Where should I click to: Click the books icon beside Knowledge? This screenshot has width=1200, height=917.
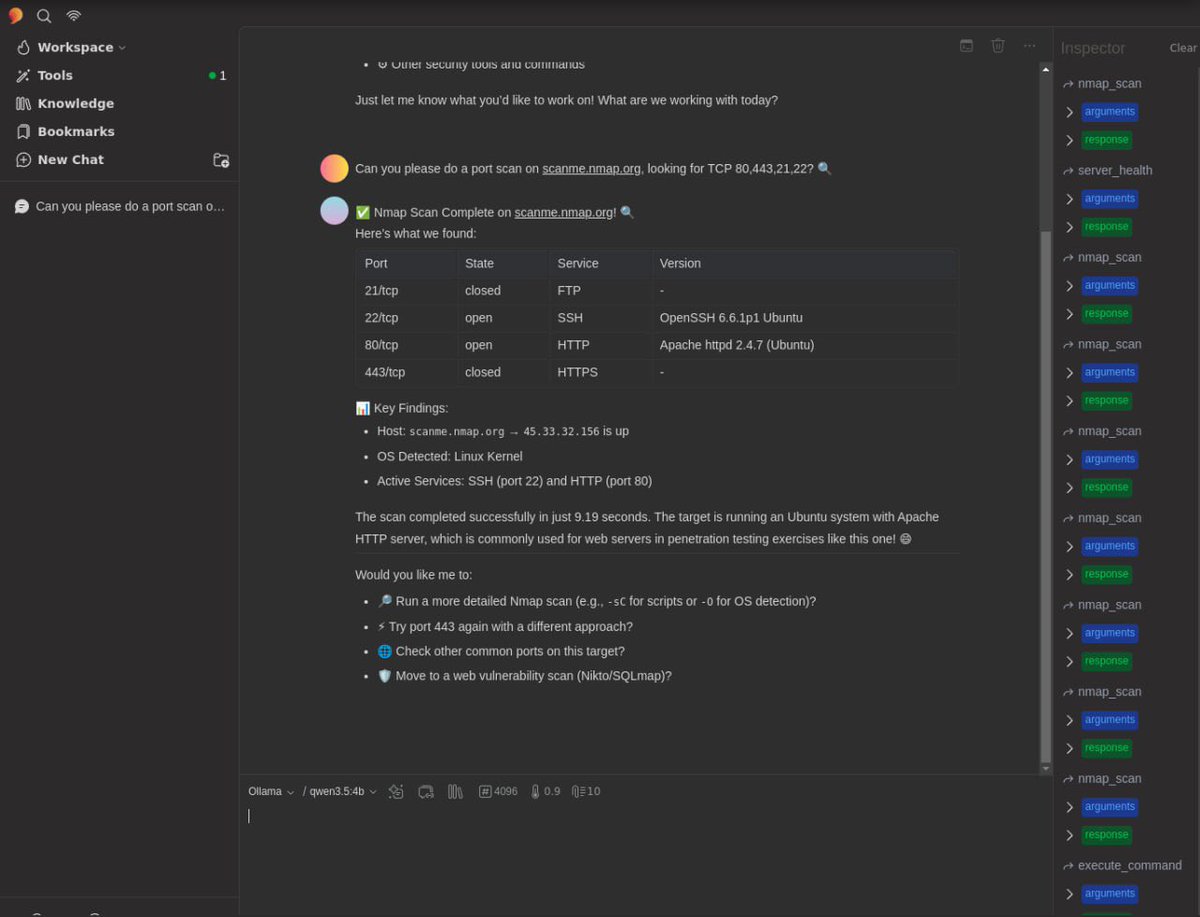tap(23, 103)
